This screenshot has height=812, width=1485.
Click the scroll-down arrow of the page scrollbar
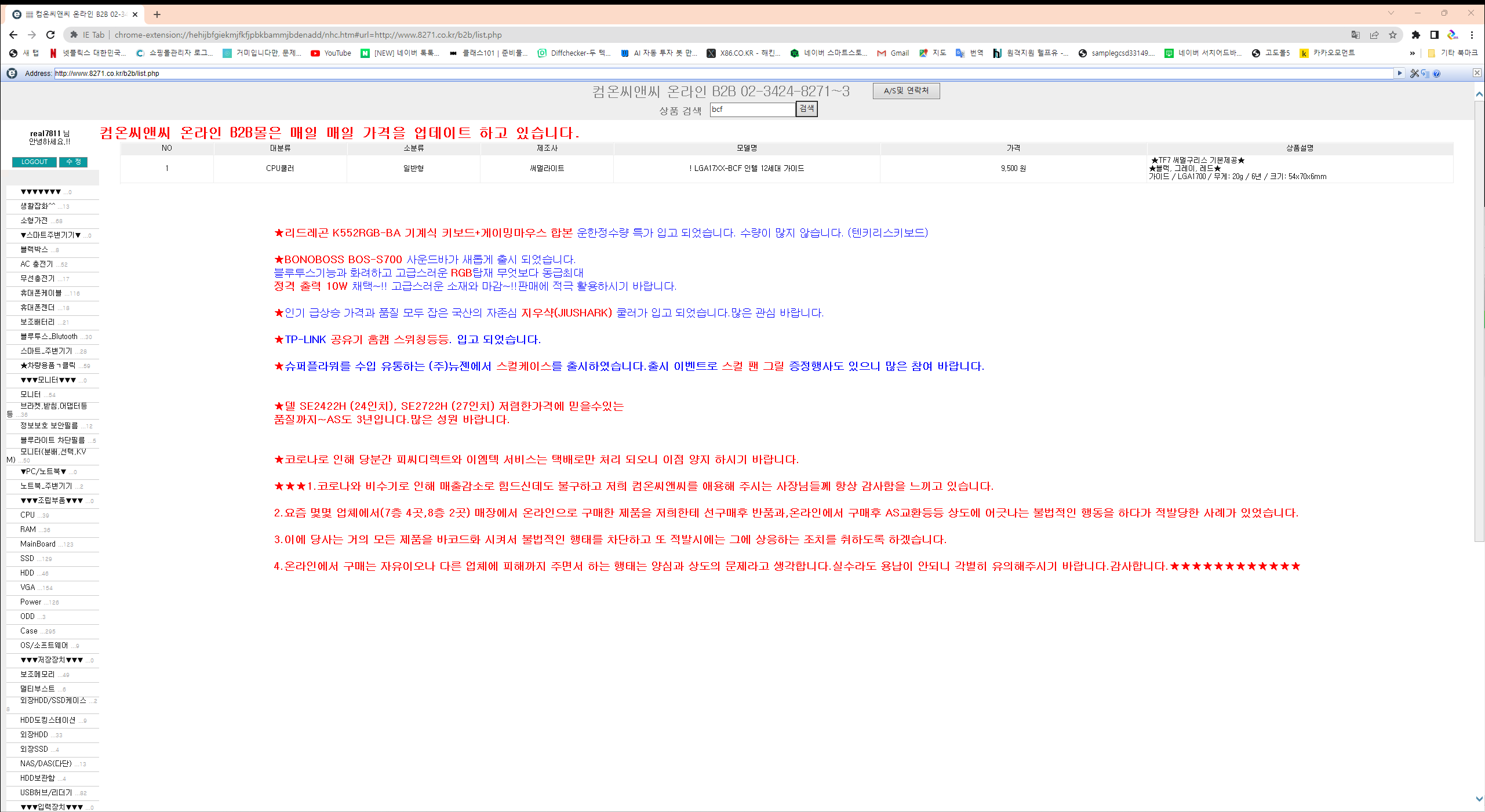(x=1479, y=799)
